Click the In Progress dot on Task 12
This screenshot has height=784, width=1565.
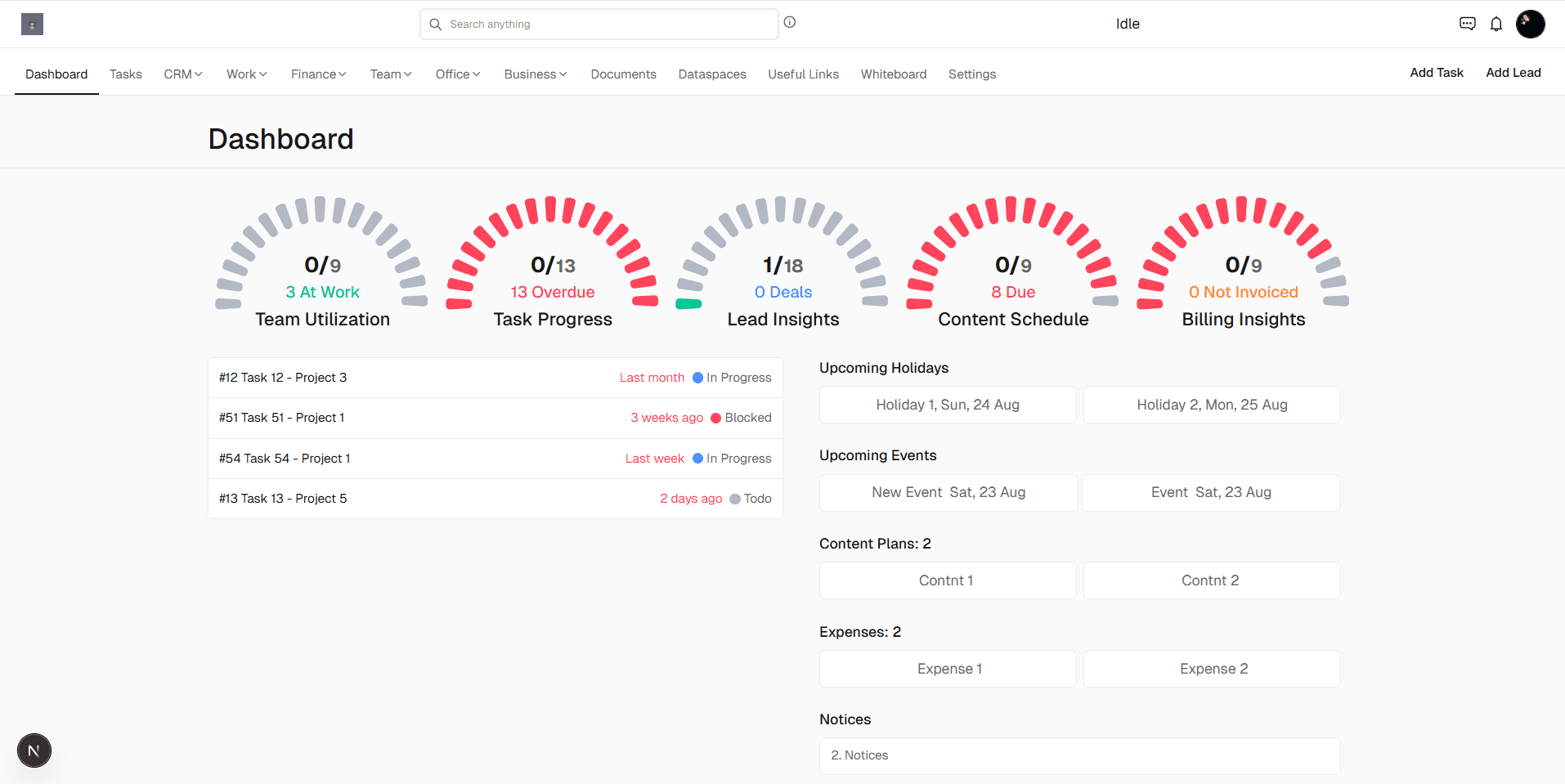697,377
